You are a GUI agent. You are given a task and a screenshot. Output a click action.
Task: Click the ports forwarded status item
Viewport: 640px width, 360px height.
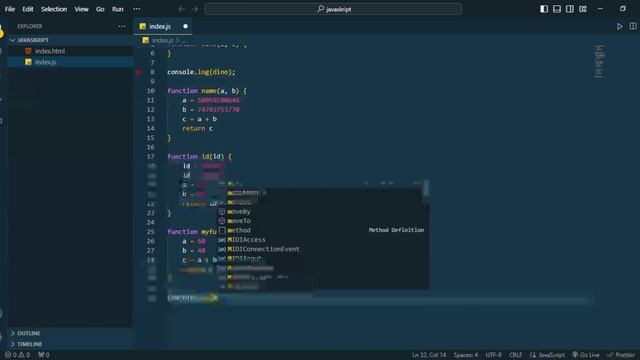tap(44, 355)
